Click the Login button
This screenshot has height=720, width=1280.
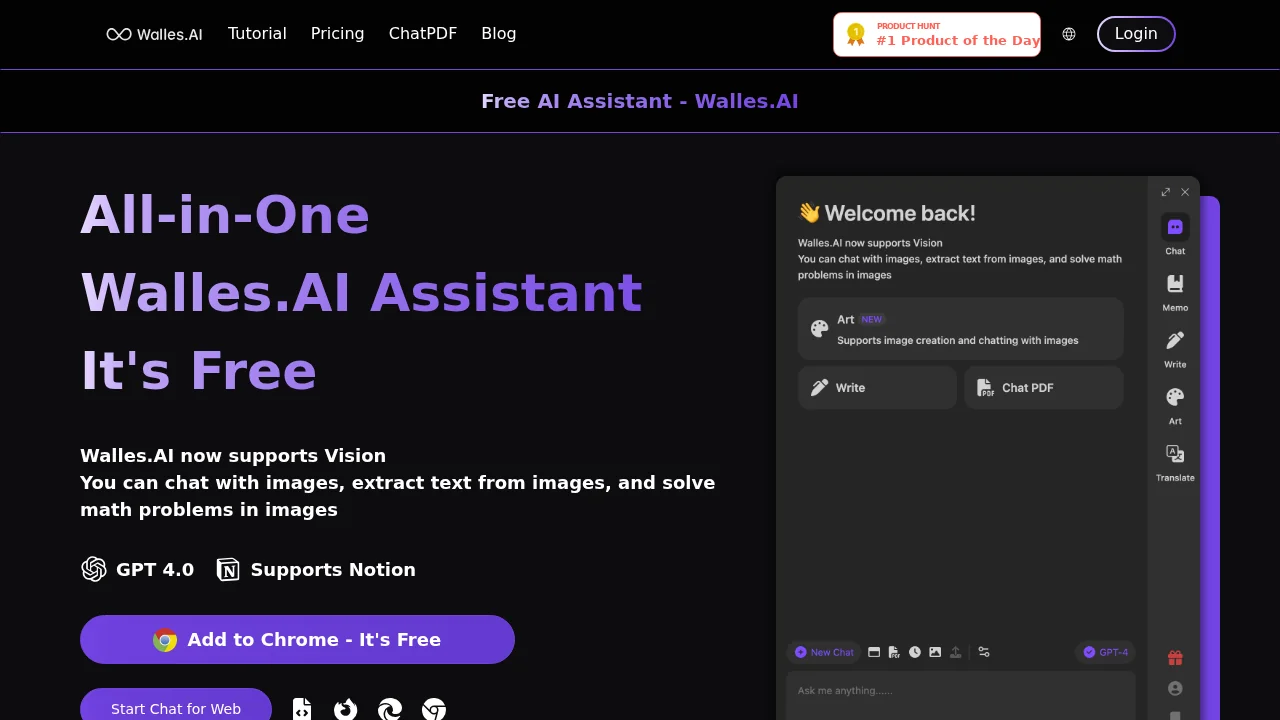[1136, 34]
